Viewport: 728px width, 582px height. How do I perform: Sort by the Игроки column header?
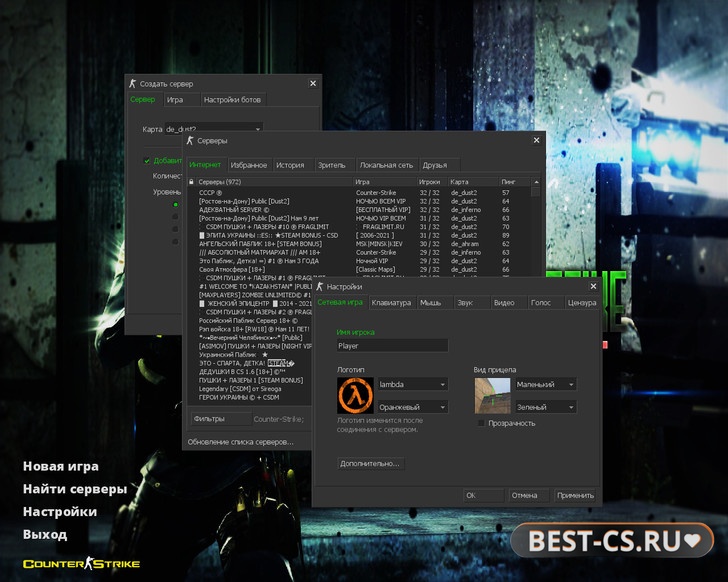click(432, 182)
